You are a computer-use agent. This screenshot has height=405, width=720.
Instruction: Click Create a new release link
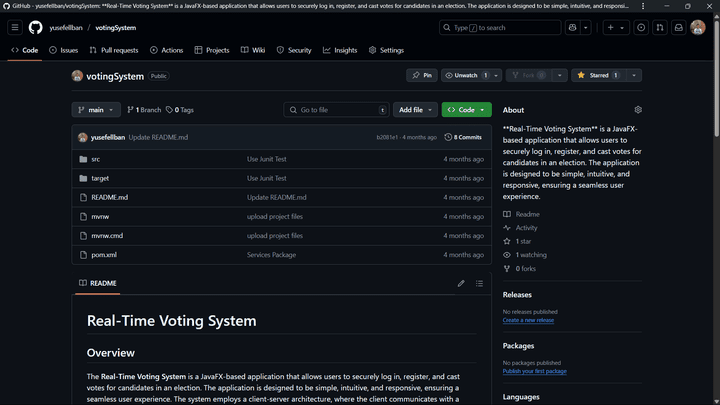click(x=528, y=320)
